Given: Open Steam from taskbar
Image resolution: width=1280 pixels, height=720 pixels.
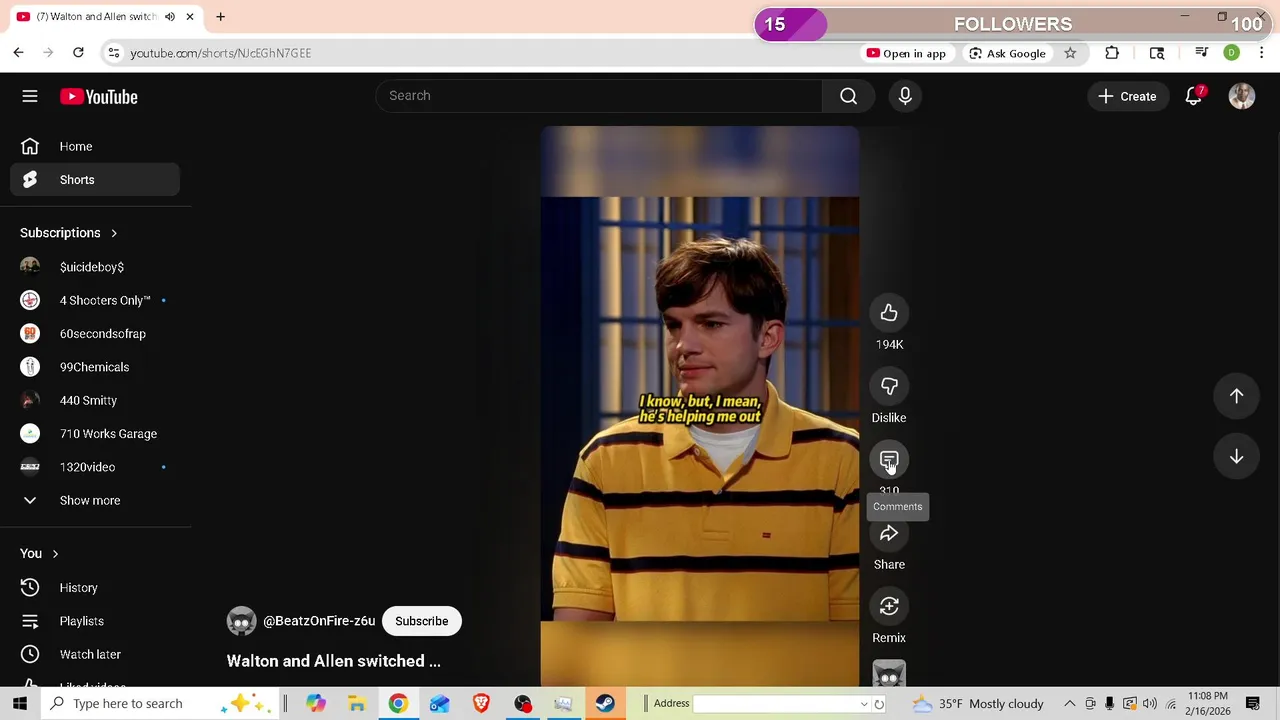Looking at the screenshot, I should [x=605, y=704].
